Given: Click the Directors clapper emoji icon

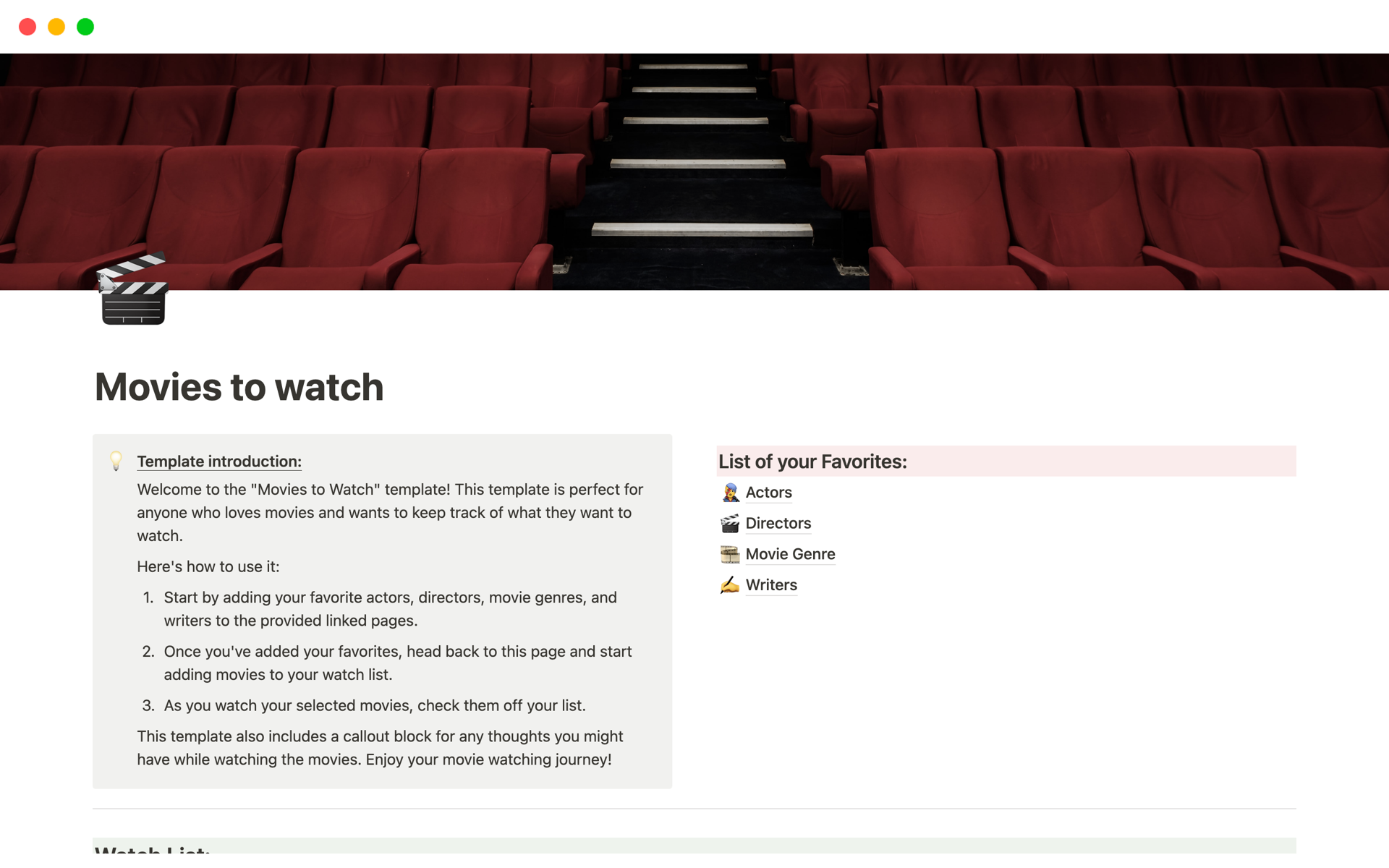Looking at the screenshot, I should (x=730, y=524).
